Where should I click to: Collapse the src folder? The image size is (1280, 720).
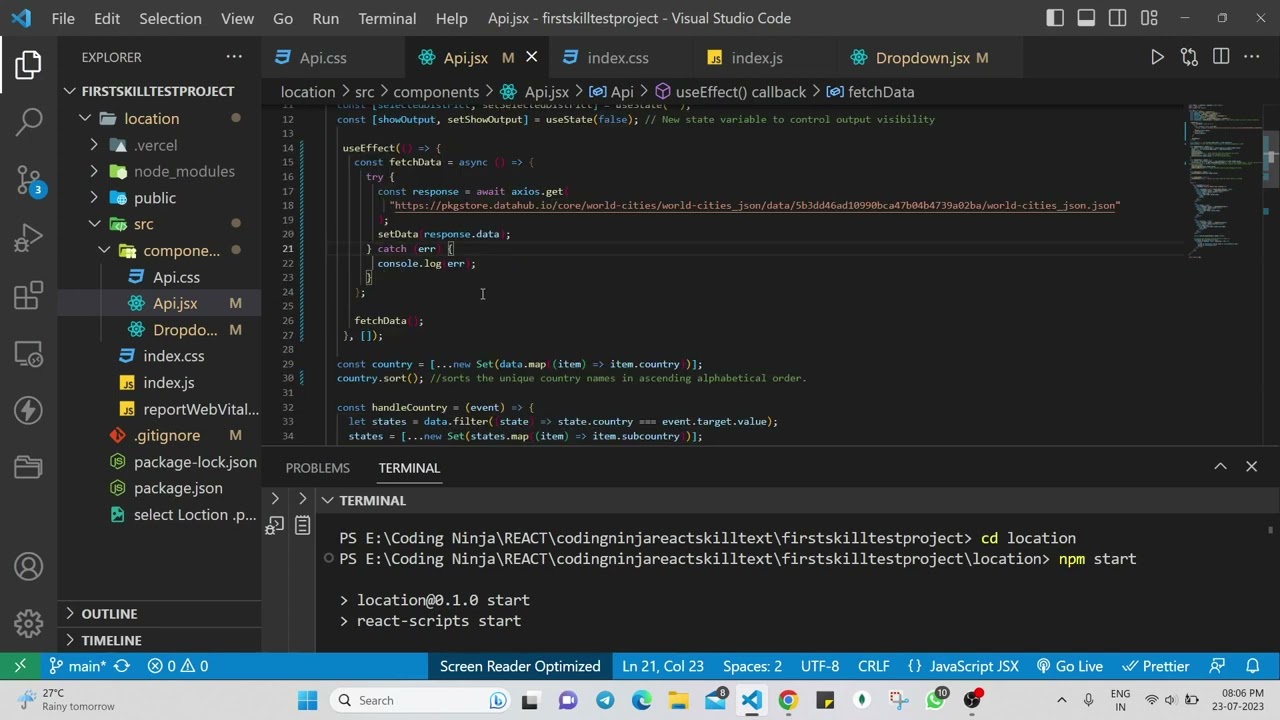tap(143, 224)
